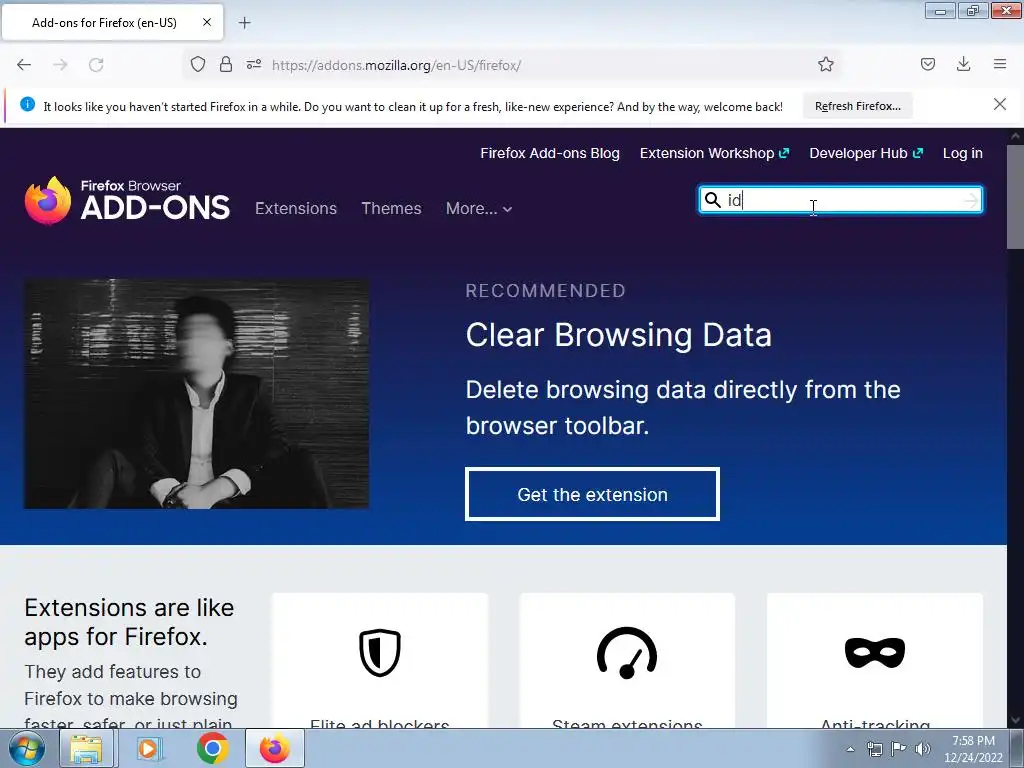1024x768 pixels.
Task: Submit search with the arrow in the search box
Action: coord(971,200)
